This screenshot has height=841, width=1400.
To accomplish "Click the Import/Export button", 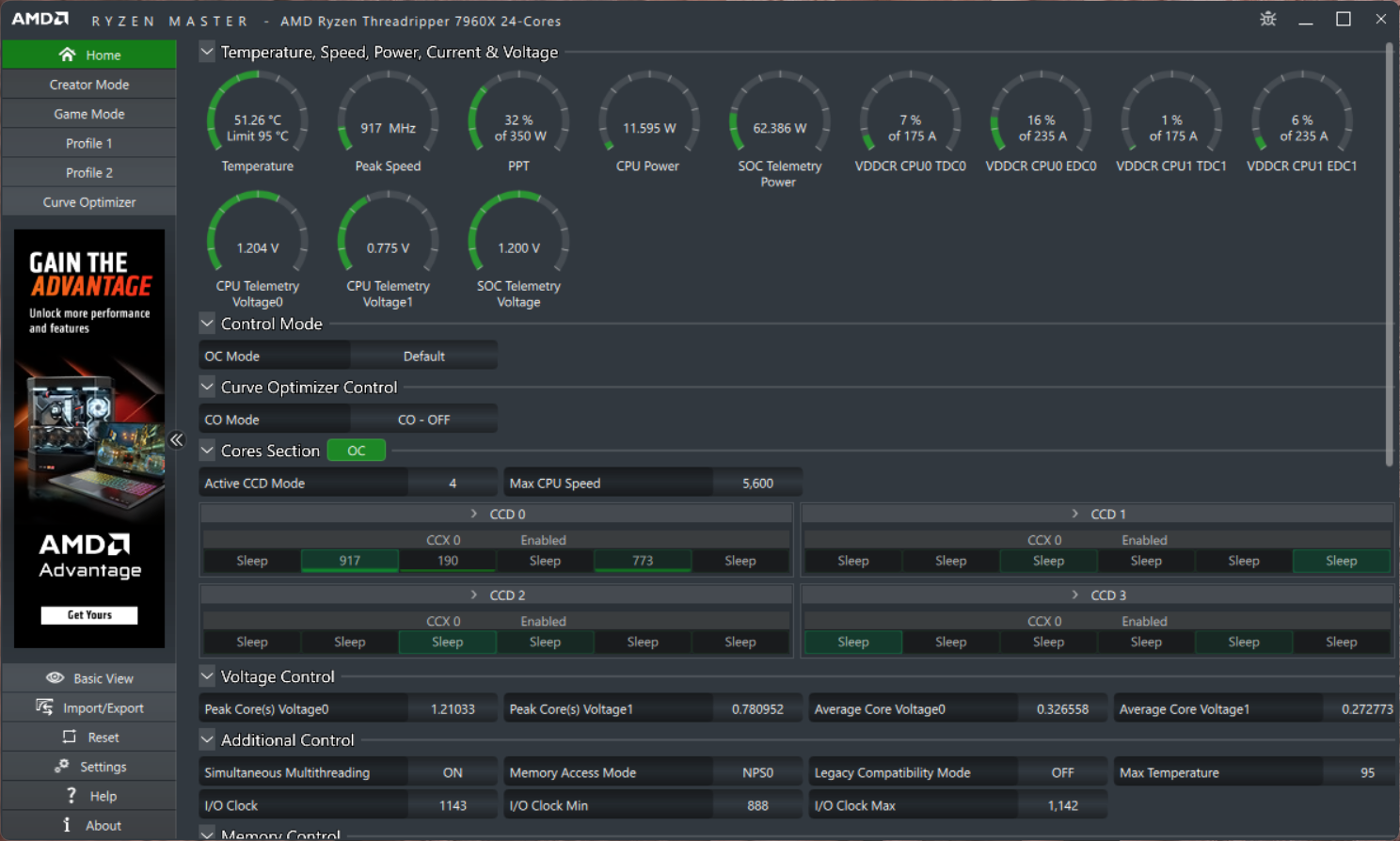I will click(89, 707).
